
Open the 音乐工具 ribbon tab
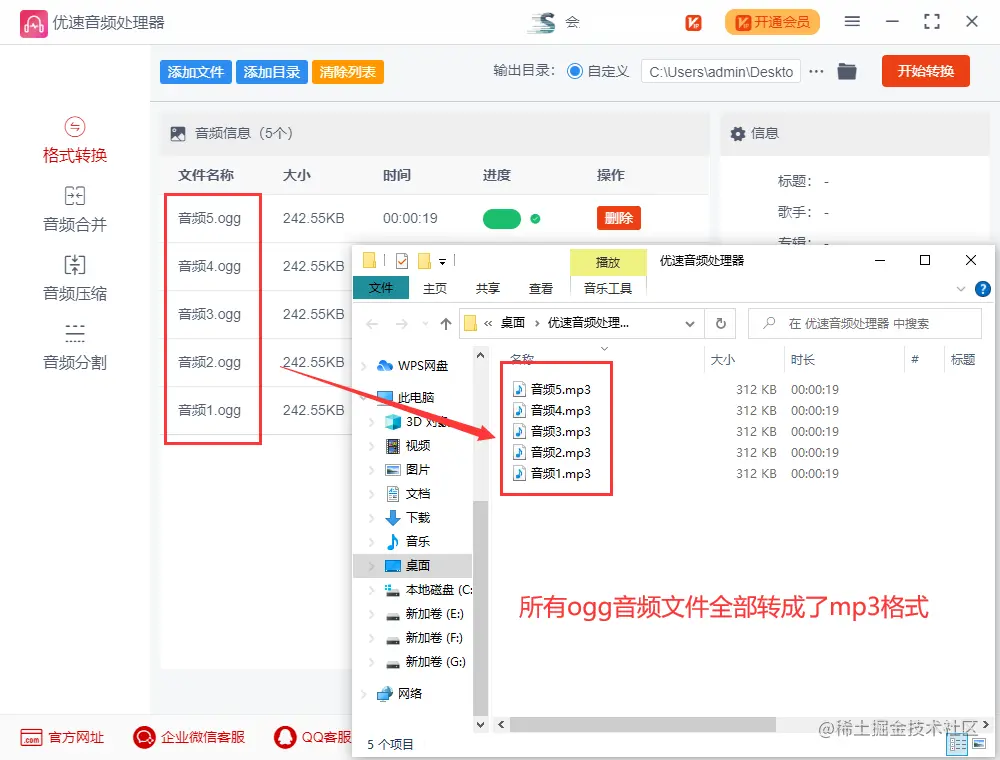[x=608, y=289]
